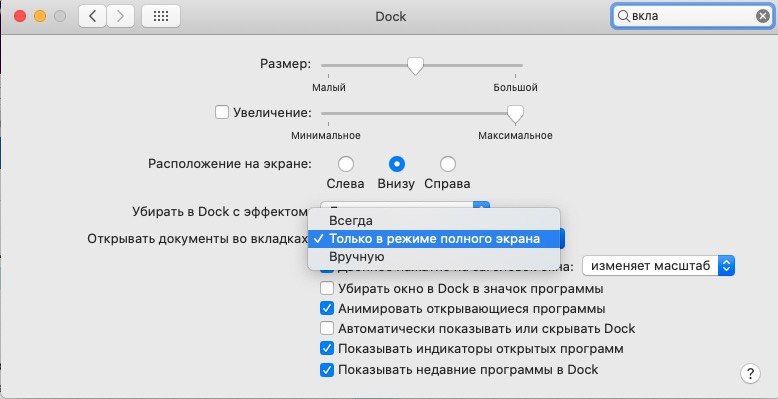Viewport: 778px width, 399px height.
Task: Click the Увеличение slider thumb
Action: 516,114
